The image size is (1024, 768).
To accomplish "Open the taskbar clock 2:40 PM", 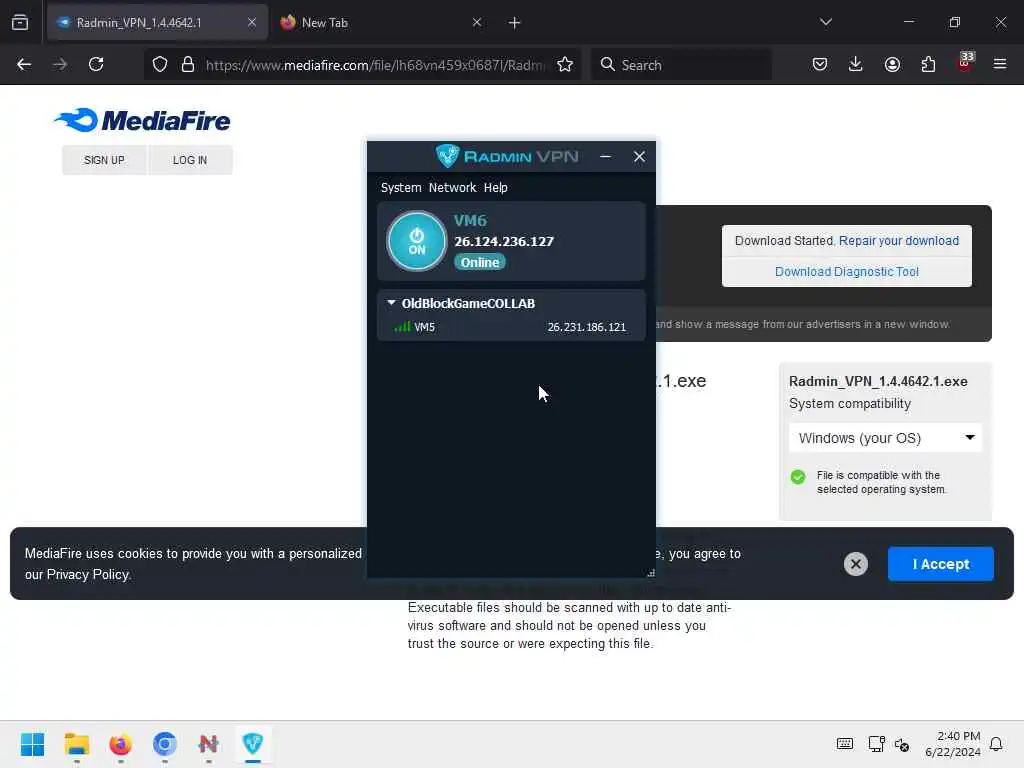I will 953,744.
